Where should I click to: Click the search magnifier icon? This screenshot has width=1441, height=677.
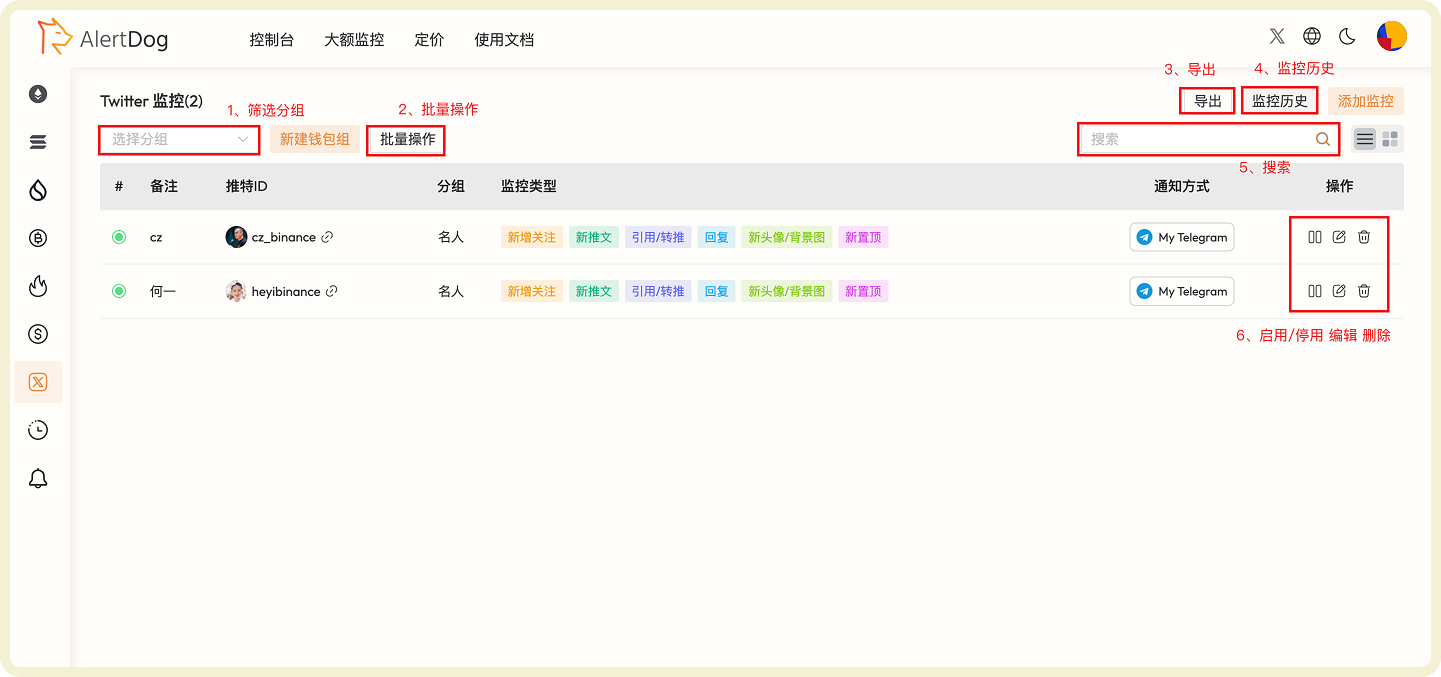tap(1323, 139)
